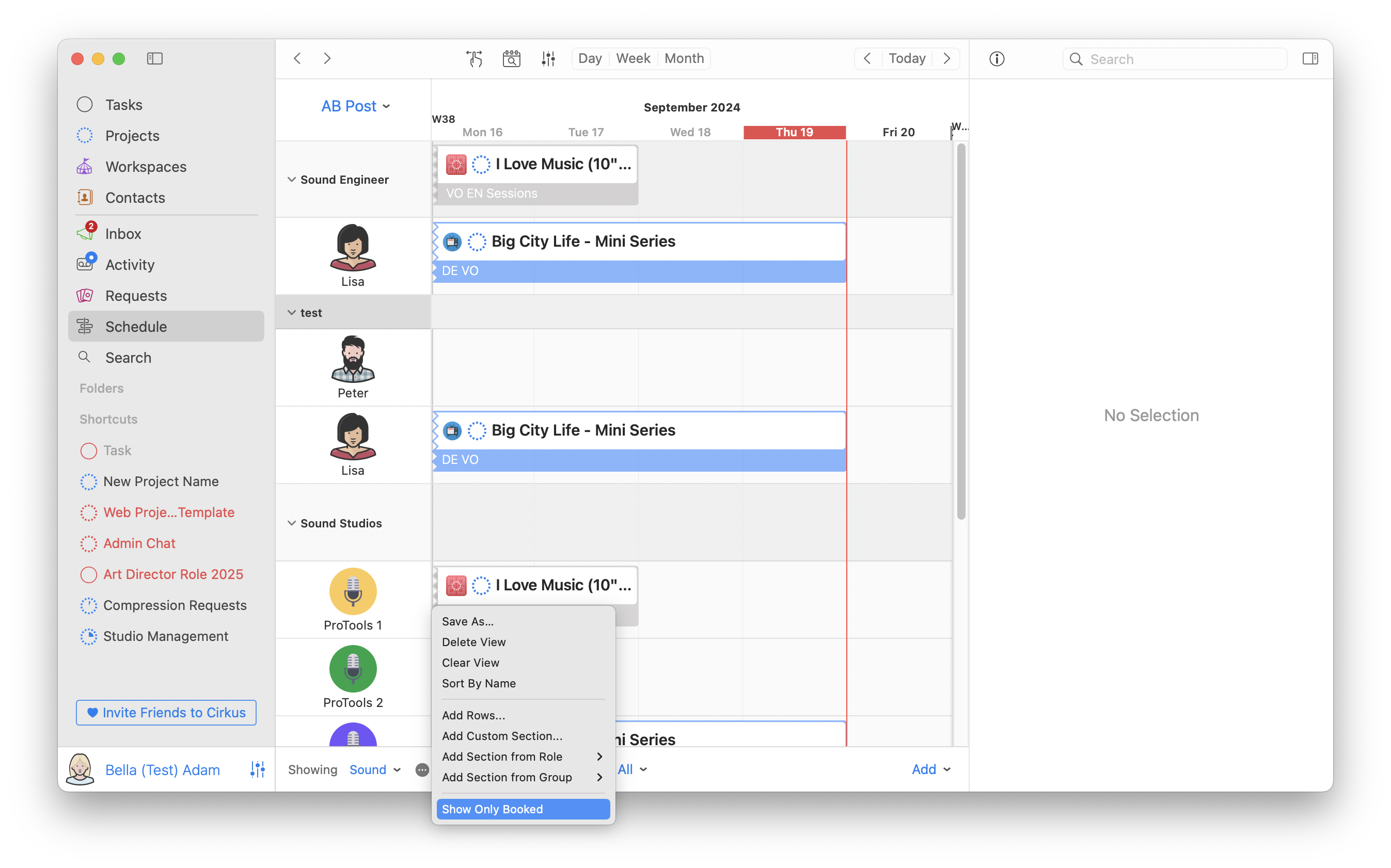Toggle the left sidebar visibility

coord(154,58)
